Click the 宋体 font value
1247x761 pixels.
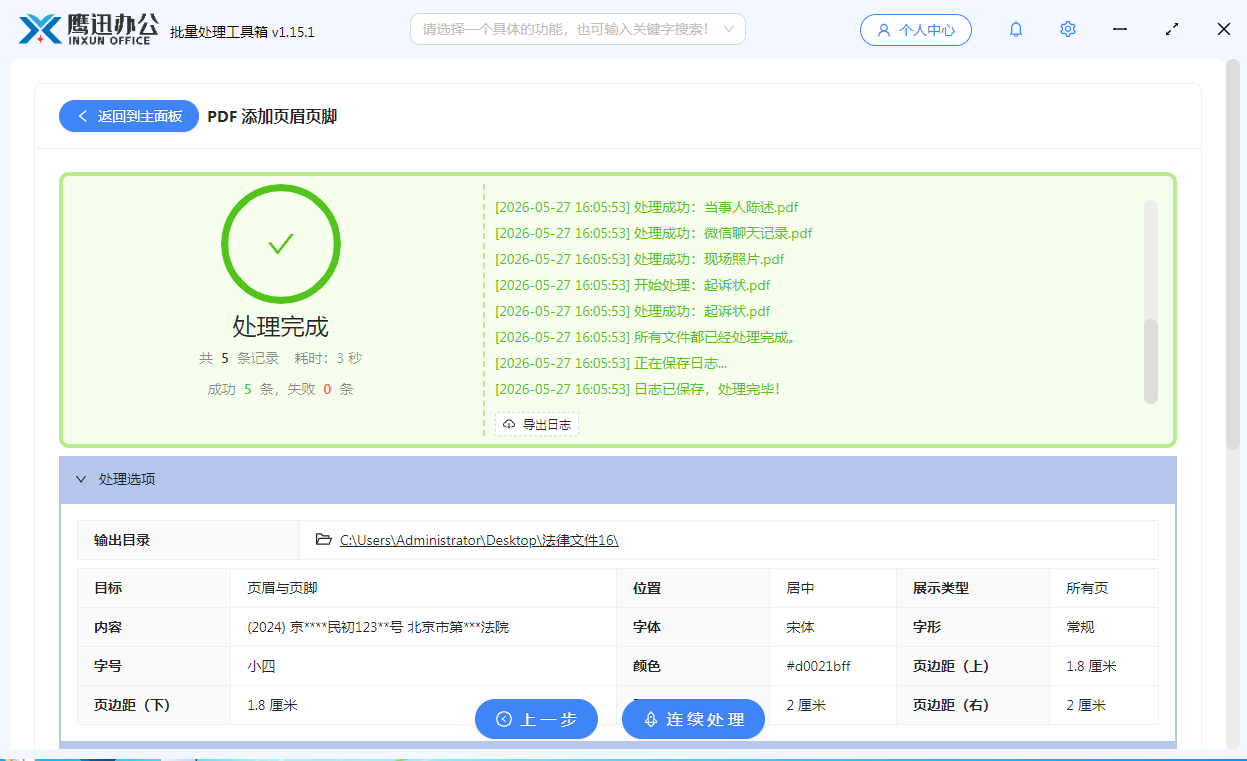(800, 627)
